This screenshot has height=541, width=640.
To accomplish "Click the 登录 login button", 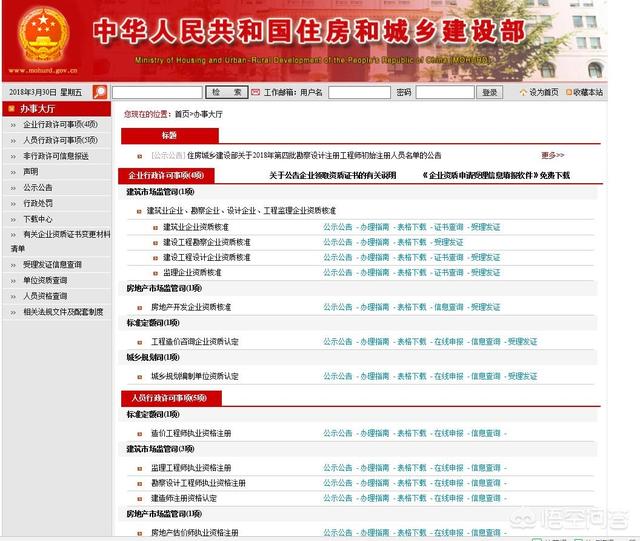I will click(x=489, y=92).
